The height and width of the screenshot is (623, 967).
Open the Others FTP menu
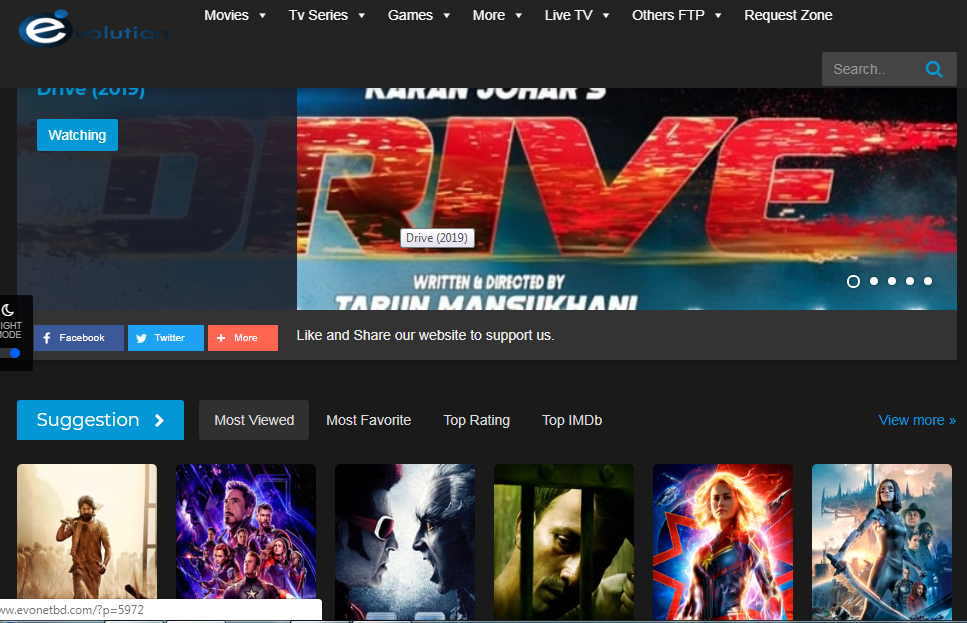(668, 15)
